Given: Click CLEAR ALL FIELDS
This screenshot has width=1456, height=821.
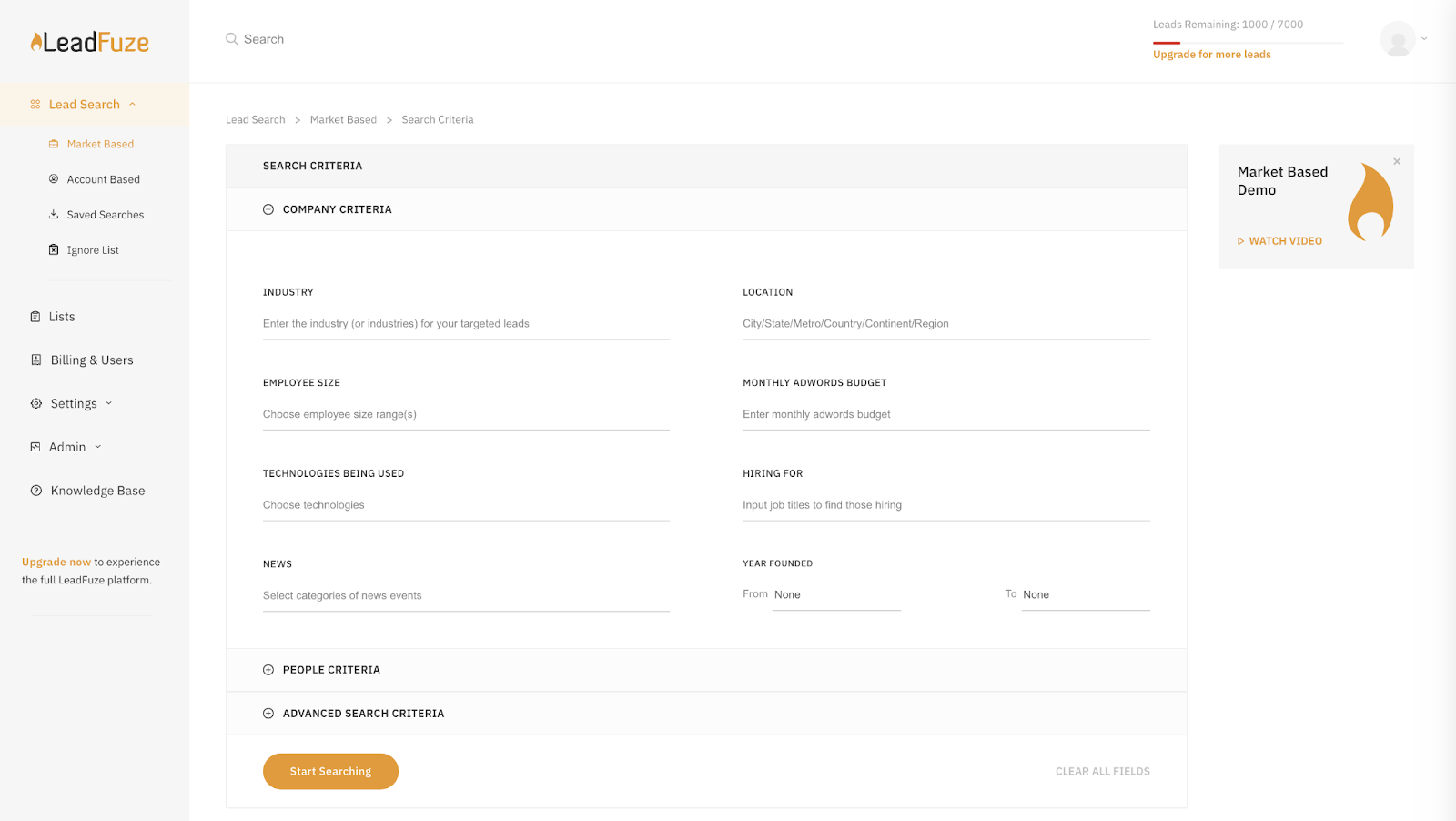Looking at the screenshot, I should [1101, 771].
